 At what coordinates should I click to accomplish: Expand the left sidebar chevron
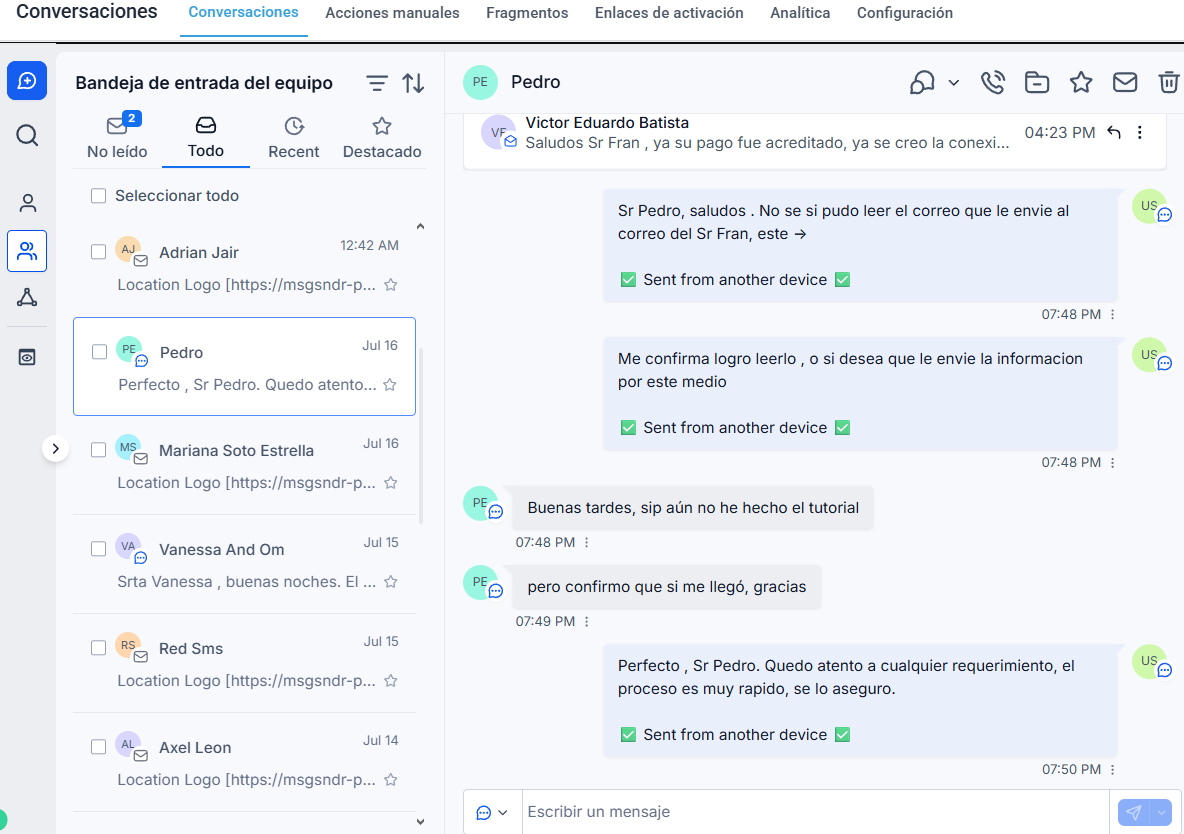pos(55,449)
